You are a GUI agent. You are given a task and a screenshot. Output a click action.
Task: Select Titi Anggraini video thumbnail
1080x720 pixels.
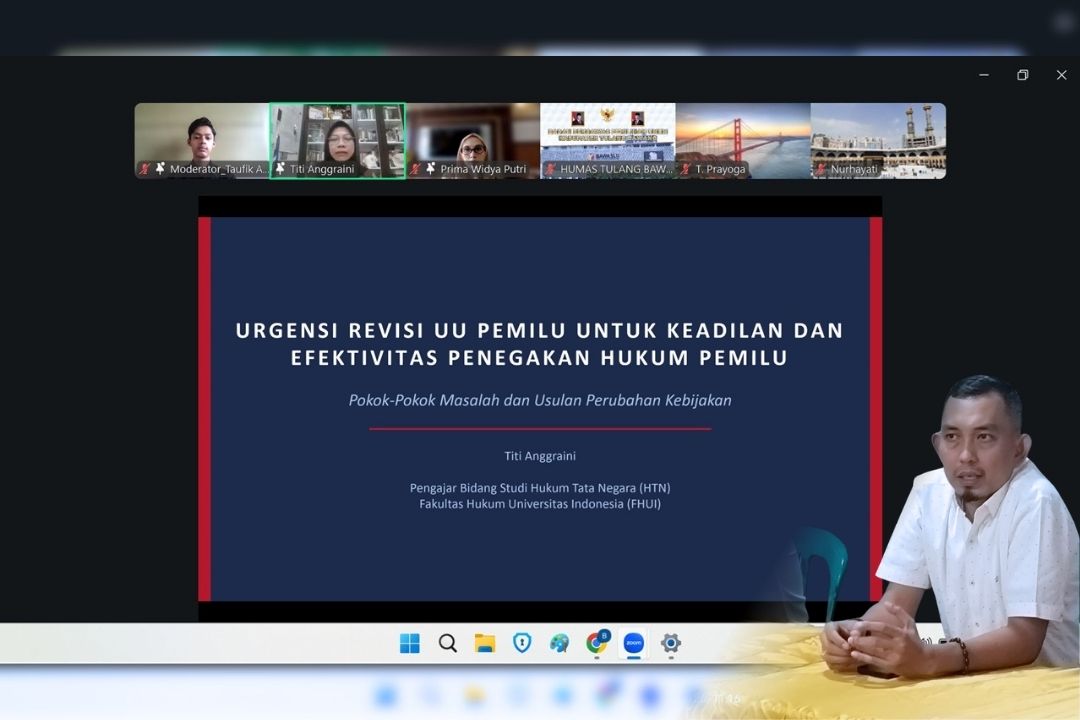tap(338, 141)
